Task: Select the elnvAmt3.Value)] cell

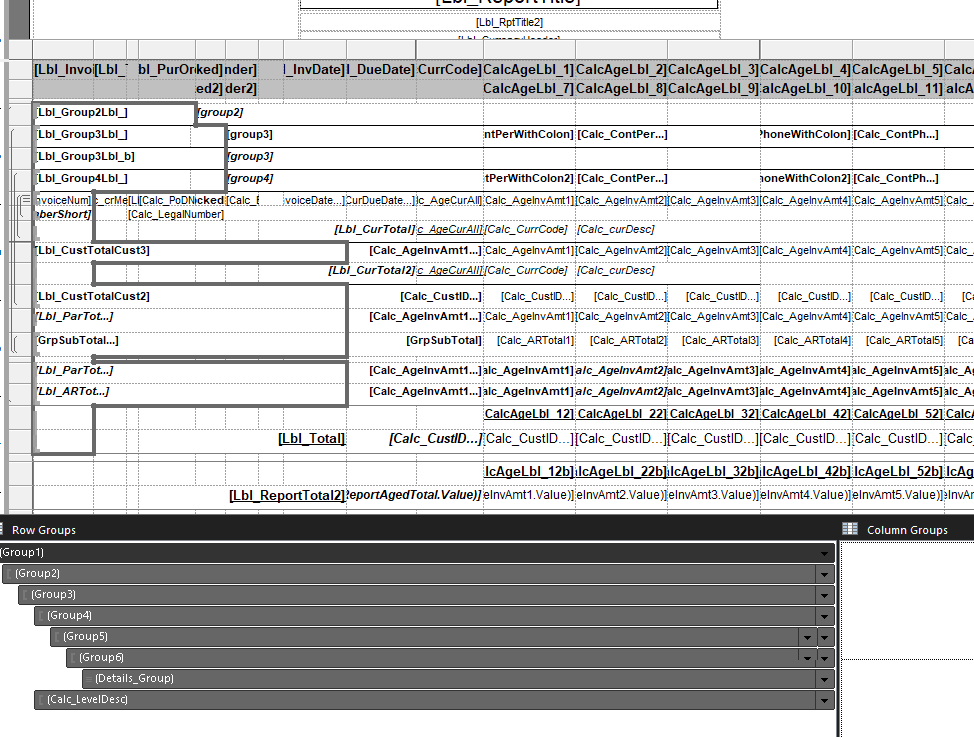Action: tap(714, 495)
